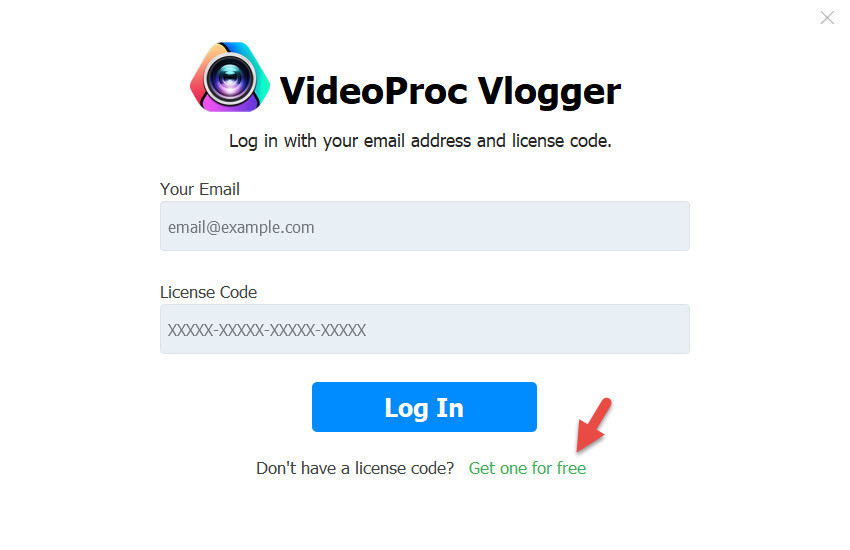Screen dimensions: 850x550
Task: Click the email@example.com placeholder text
Action: (x=241, y=227)
